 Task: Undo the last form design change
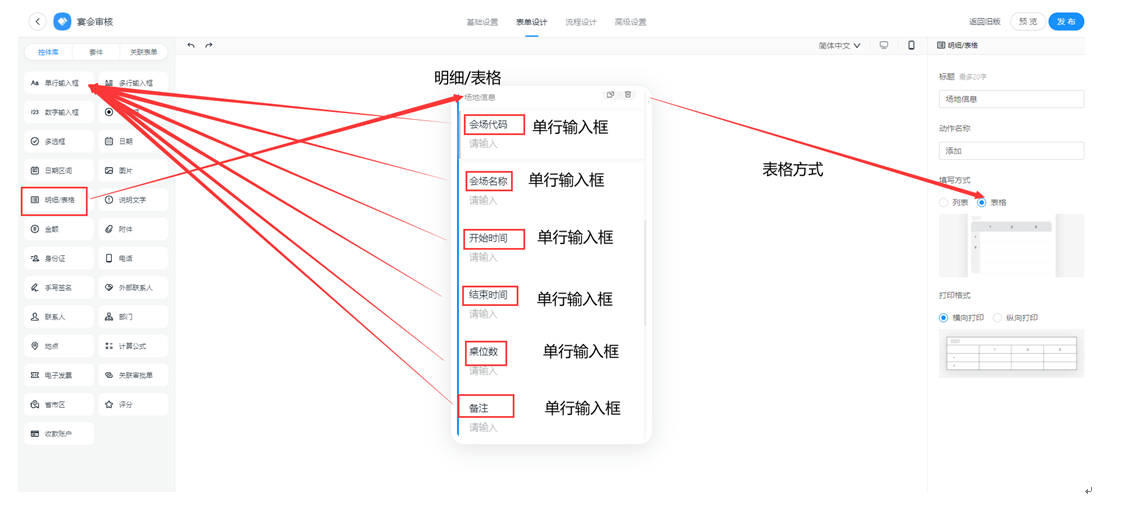pyautogui.click(x=191, y=45)
